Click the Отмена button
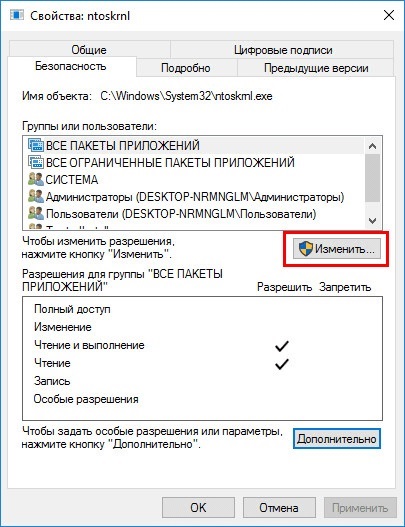Screen dimensions: 405x527 tap(279, 508)
